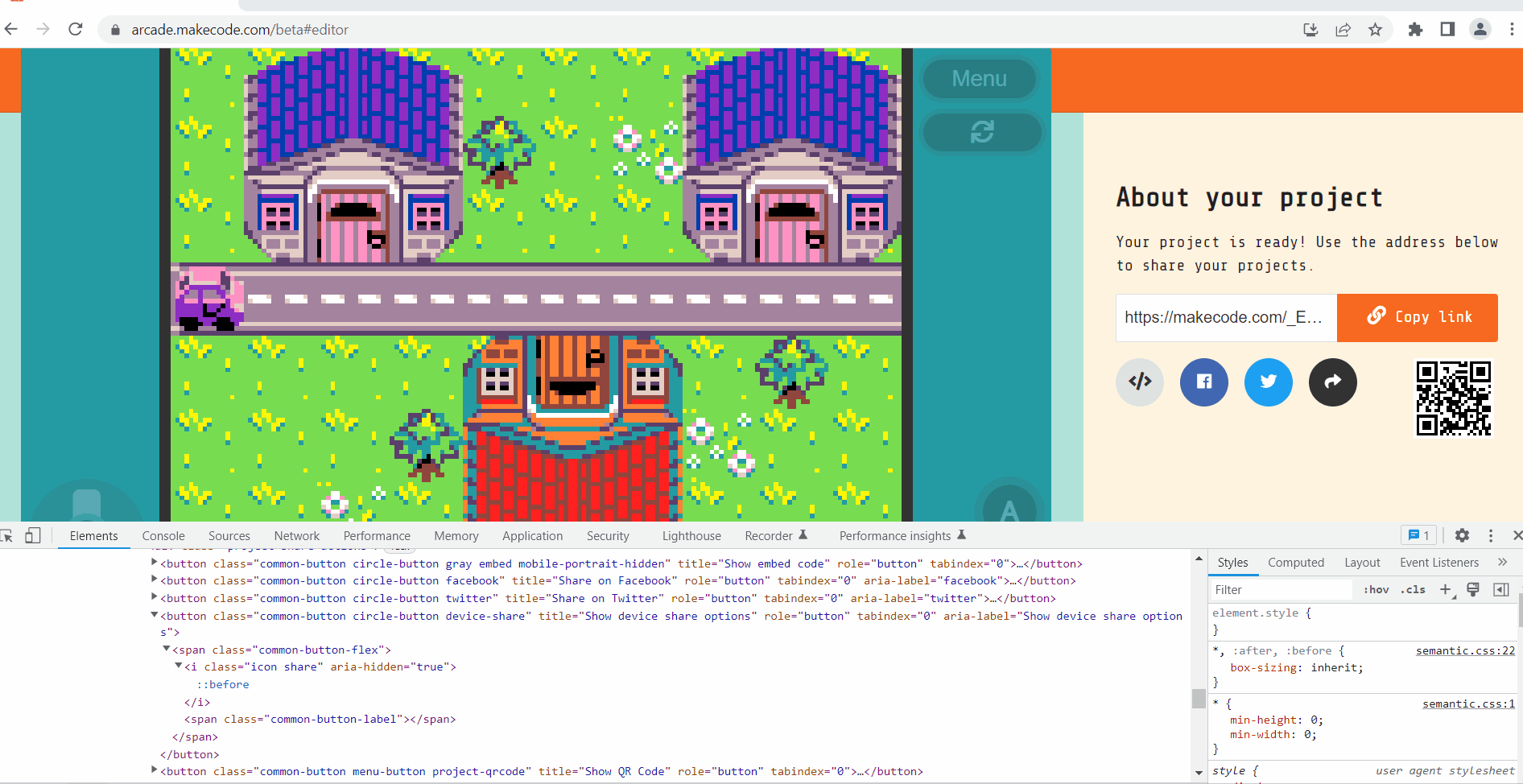Viewport: 1523px width, 784px height.
Task: Open the Application tab
Action: [533, 536]
